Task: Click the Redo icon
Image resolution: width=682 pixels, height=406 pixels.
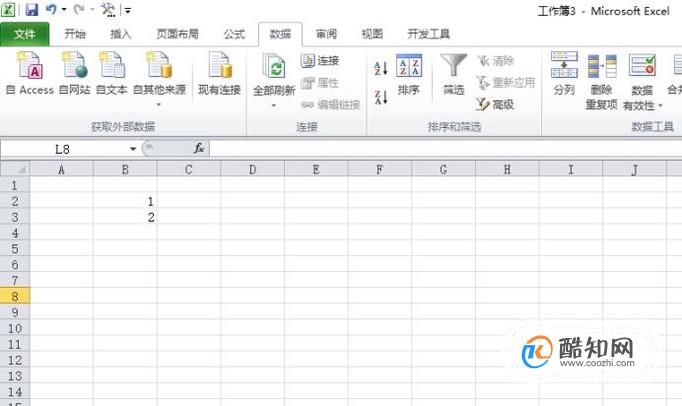Action: pyautogui.click(x=79, y=9)
